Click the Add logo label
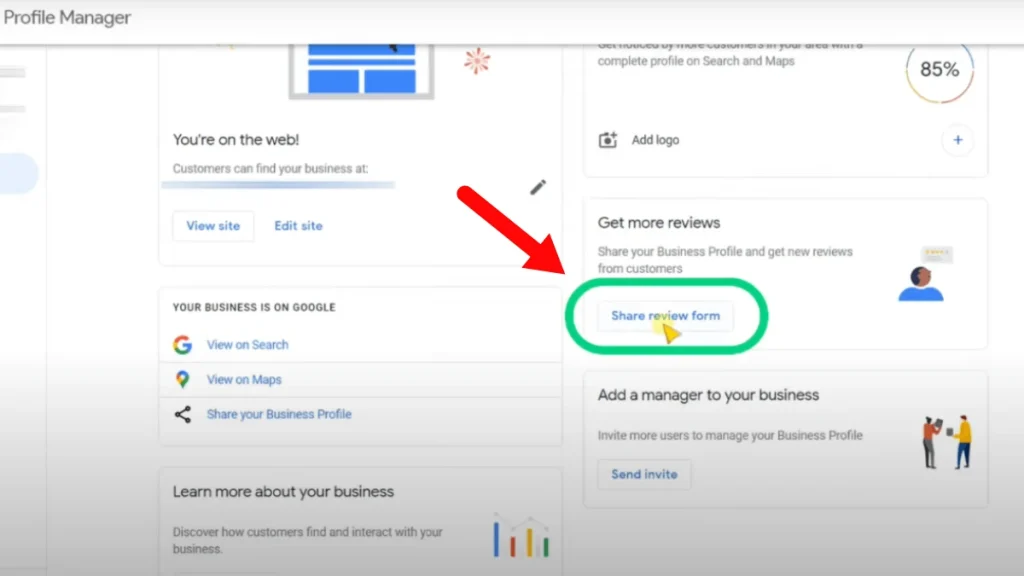Image resolution: width=1024 pixels, height=576 pixels. (x=655, y=140)
